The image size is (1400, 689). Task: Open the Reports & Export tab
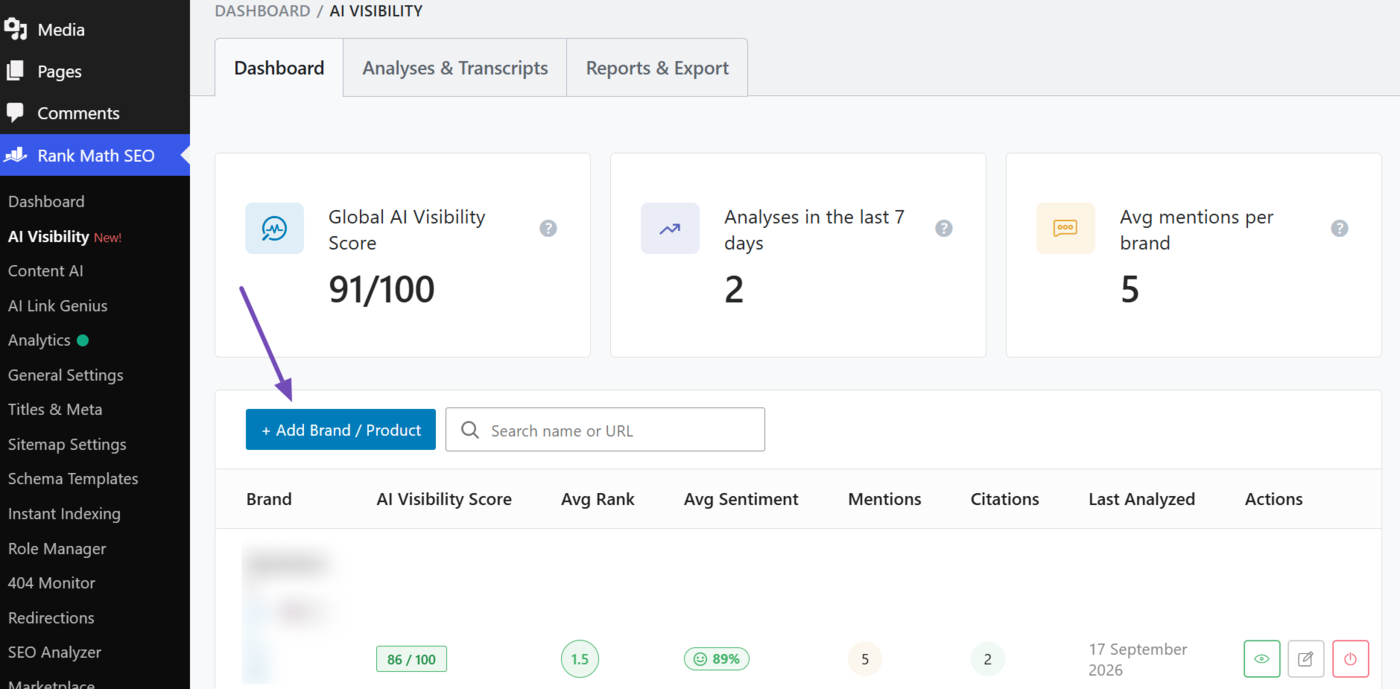pos(657,68)
